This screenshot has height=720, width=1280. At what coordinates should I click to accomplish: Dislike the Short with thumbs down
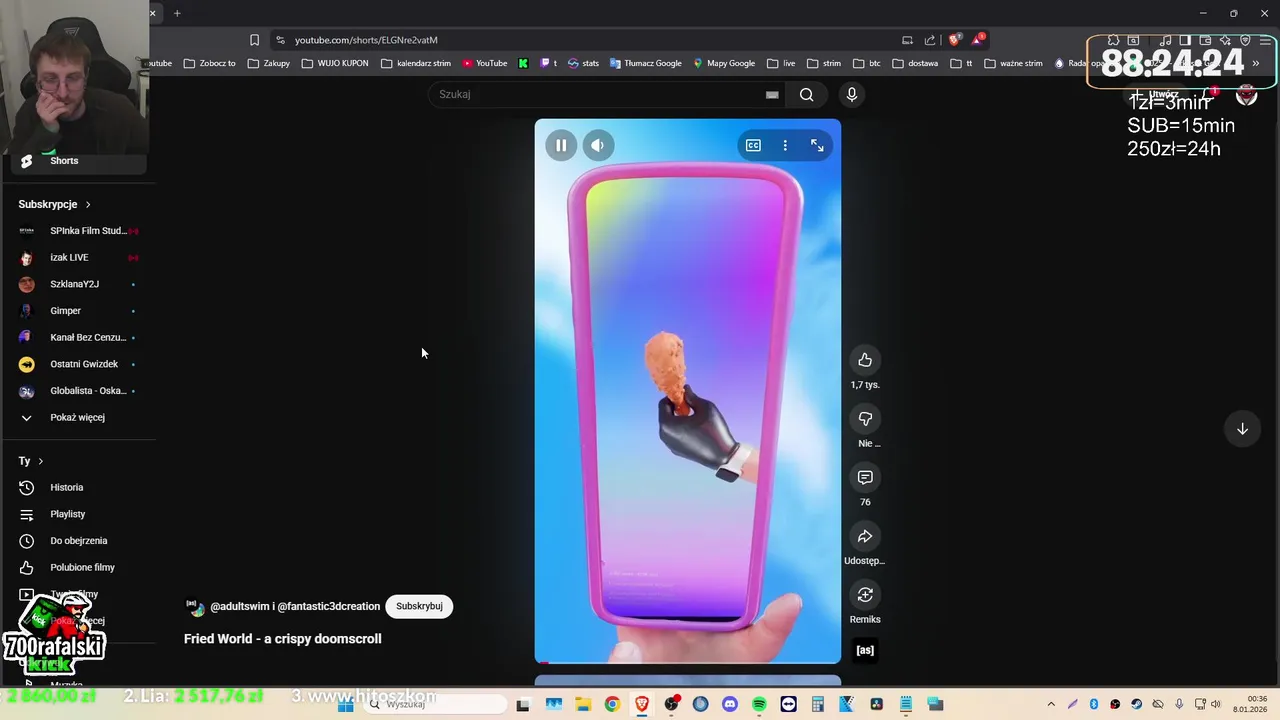(865, 419)
